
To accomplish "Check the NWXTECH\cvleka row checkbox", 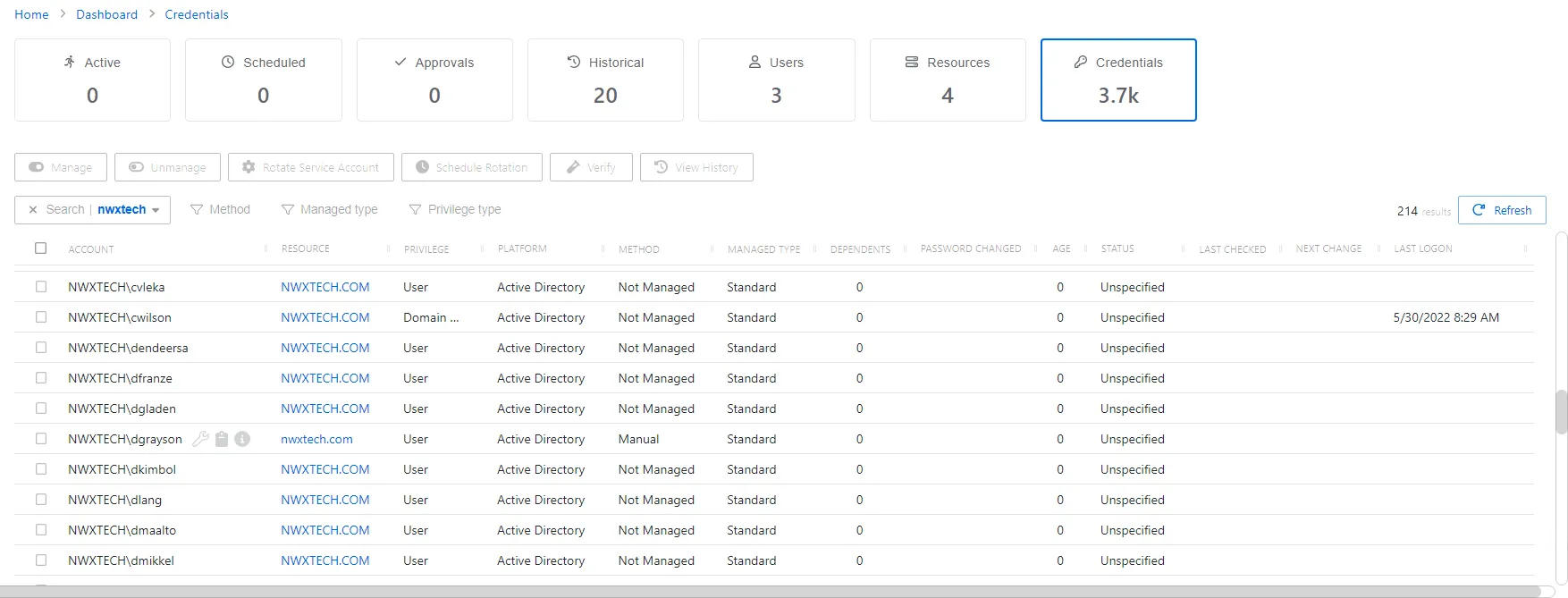I will click(41, 287).
